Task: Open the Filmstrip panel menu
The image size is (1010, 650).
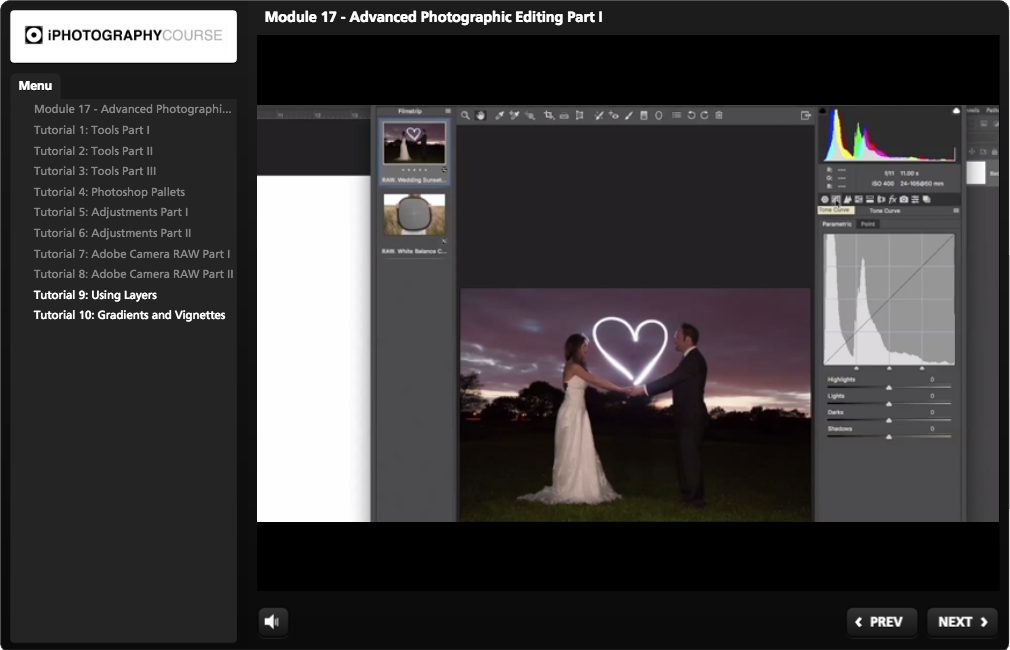Action: 448,111
